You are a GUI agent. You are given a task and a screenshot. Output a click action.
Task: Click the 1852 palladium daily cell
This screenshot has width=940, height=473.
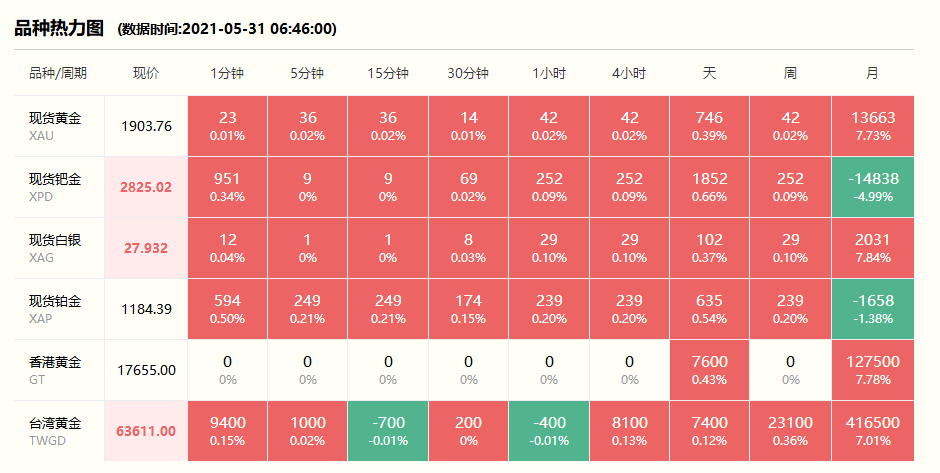click(x=709, y=187)
